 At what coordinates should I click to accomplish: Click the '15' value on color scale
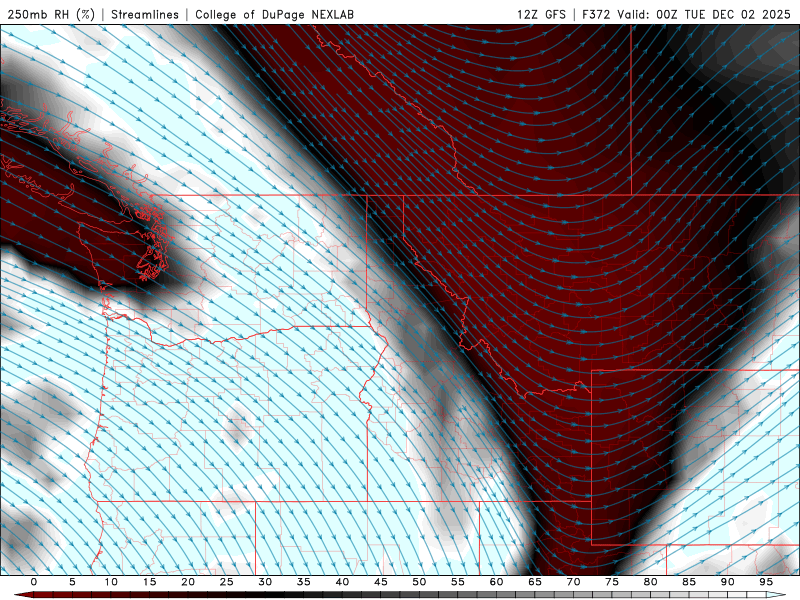click(x=149, y=582)
